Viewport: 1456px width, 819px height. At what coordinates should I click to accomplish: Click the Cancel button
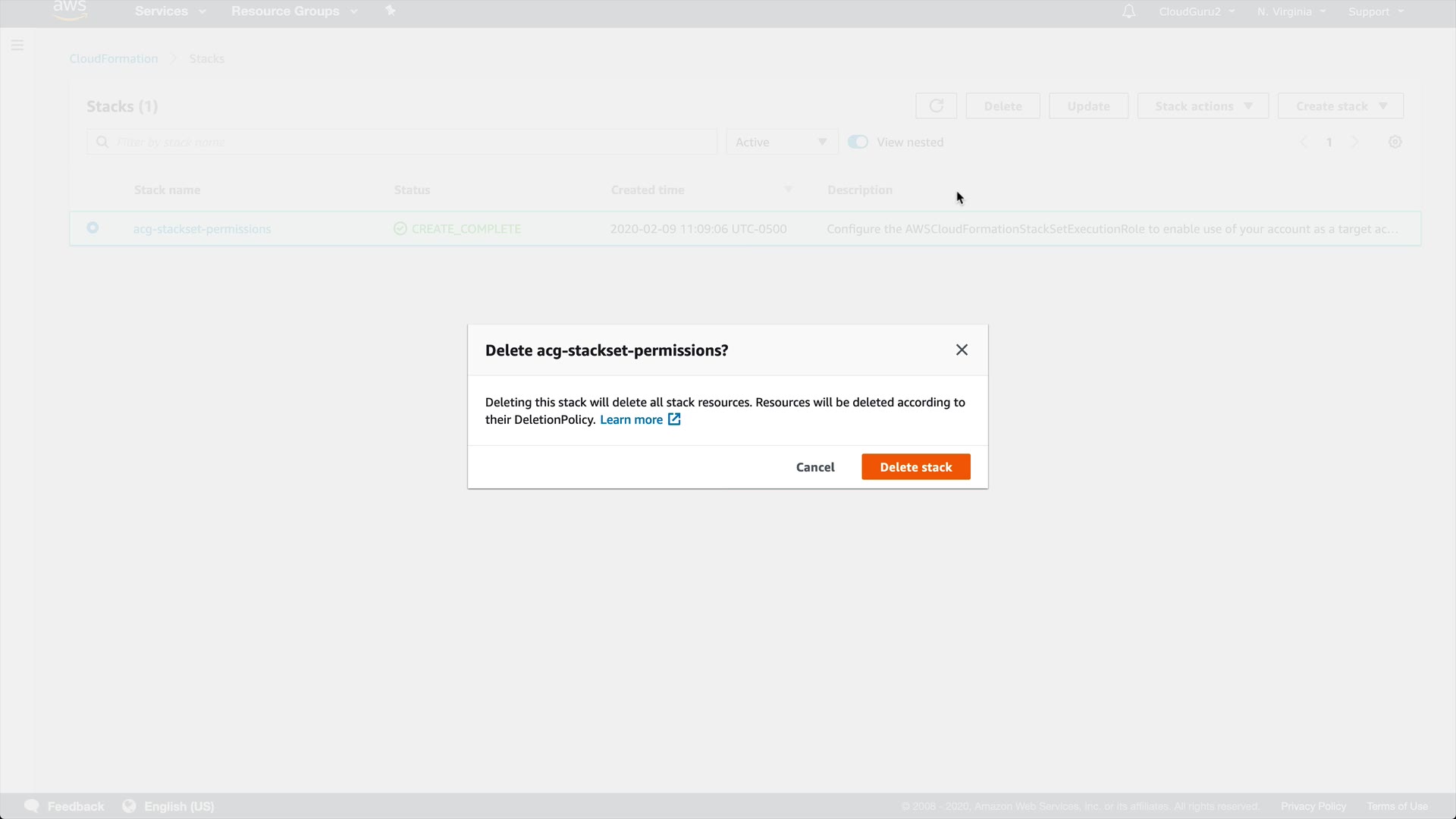[x=815, y=467]
